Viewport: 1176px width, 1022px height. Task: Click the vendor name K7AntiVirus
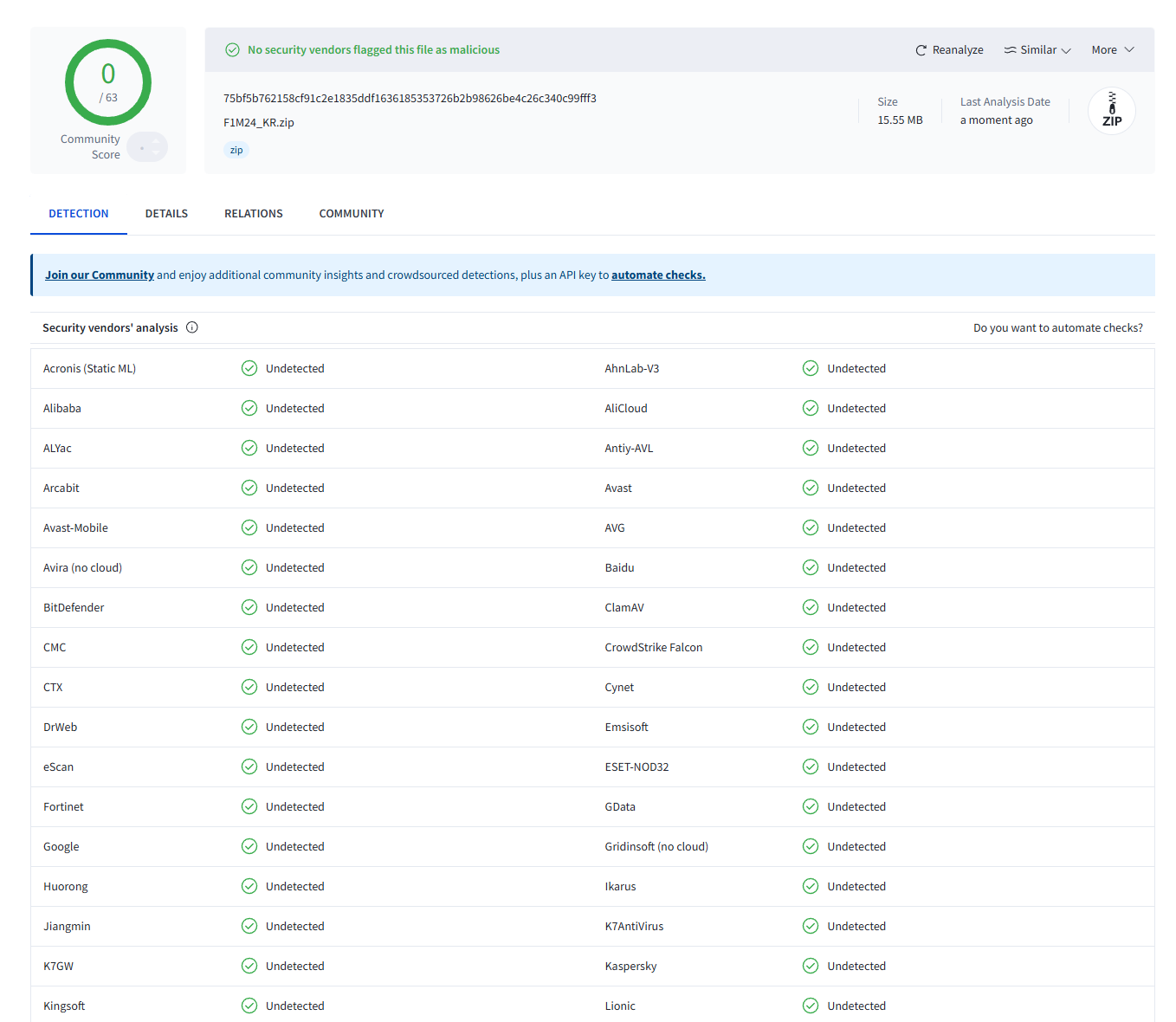[x=634, y=927]
